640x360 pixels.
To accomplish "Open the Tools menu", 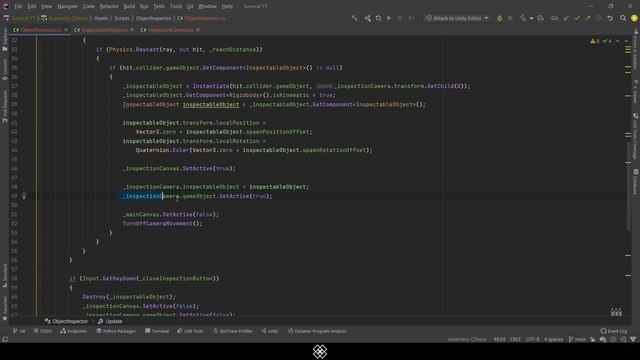I will tap(176, 7).
